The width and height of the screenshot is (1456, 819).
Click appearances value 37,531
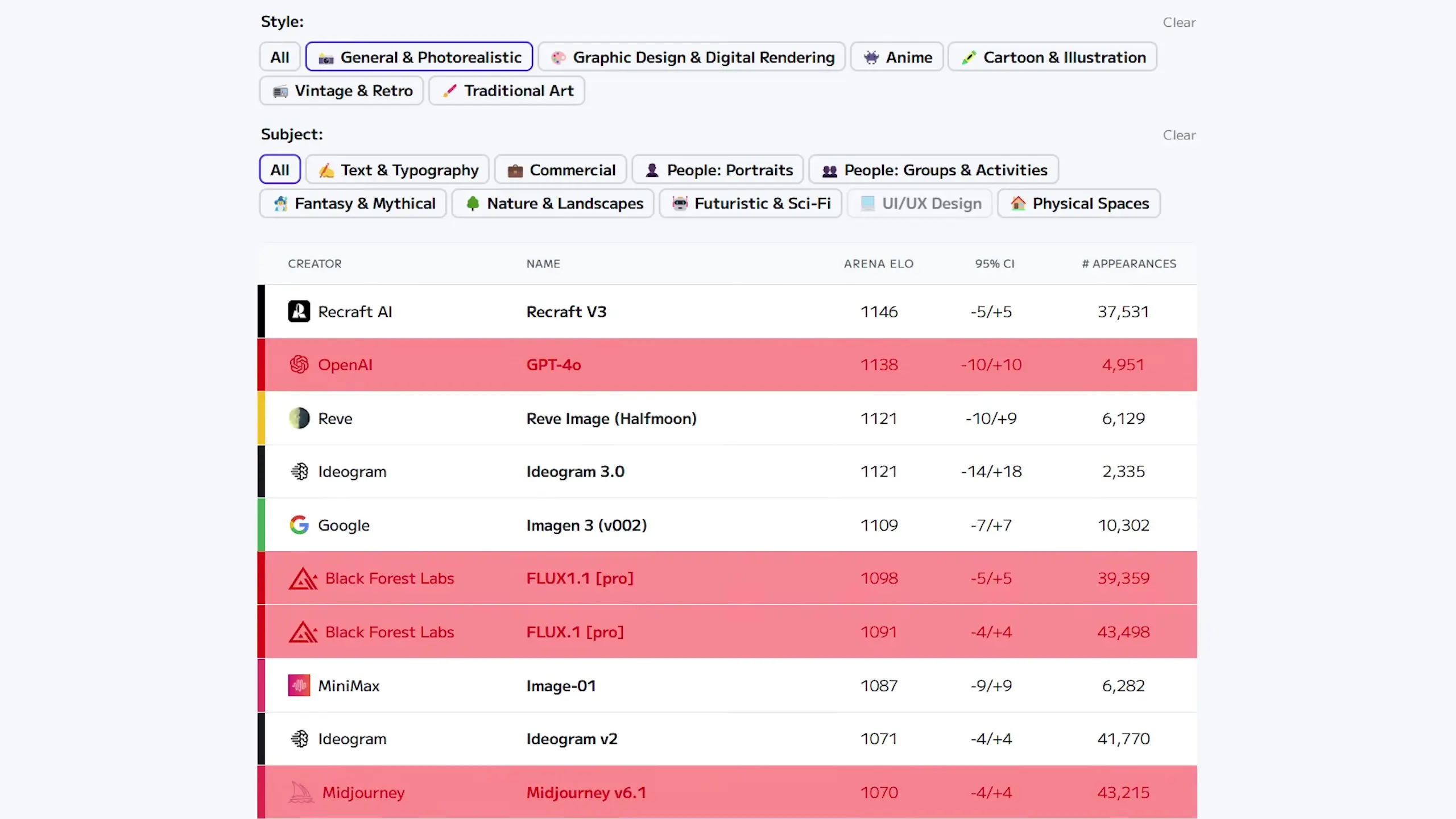pos(1123,312)
